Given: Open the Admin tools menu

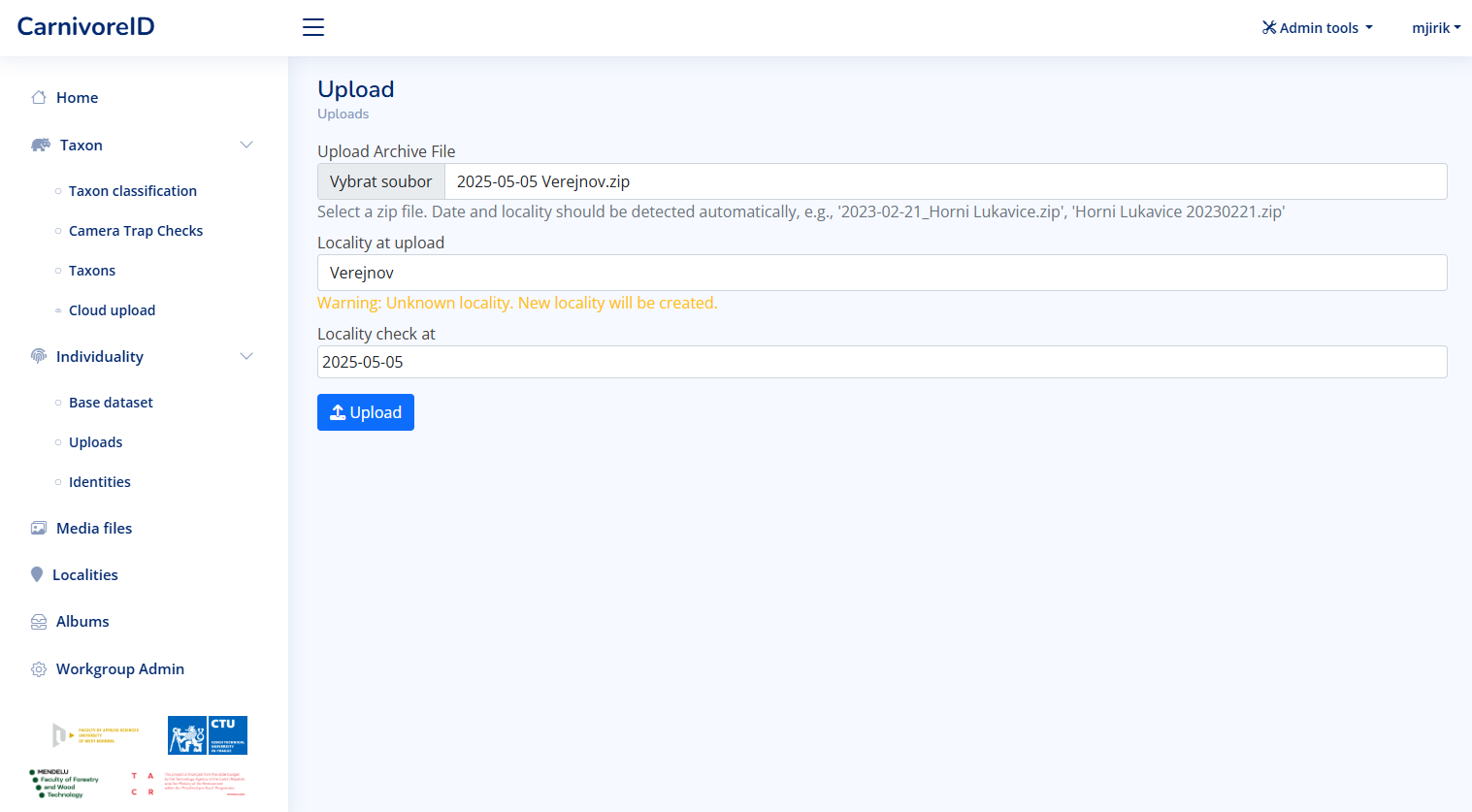Looking at the screenshot, I should tap(1317, 27).
